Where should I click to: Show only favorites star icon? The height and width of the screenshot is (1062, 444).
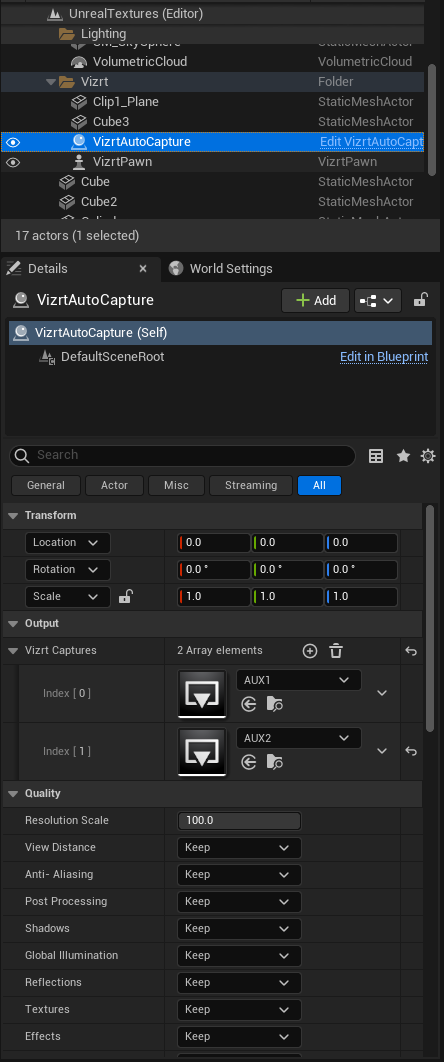[403, 456]
